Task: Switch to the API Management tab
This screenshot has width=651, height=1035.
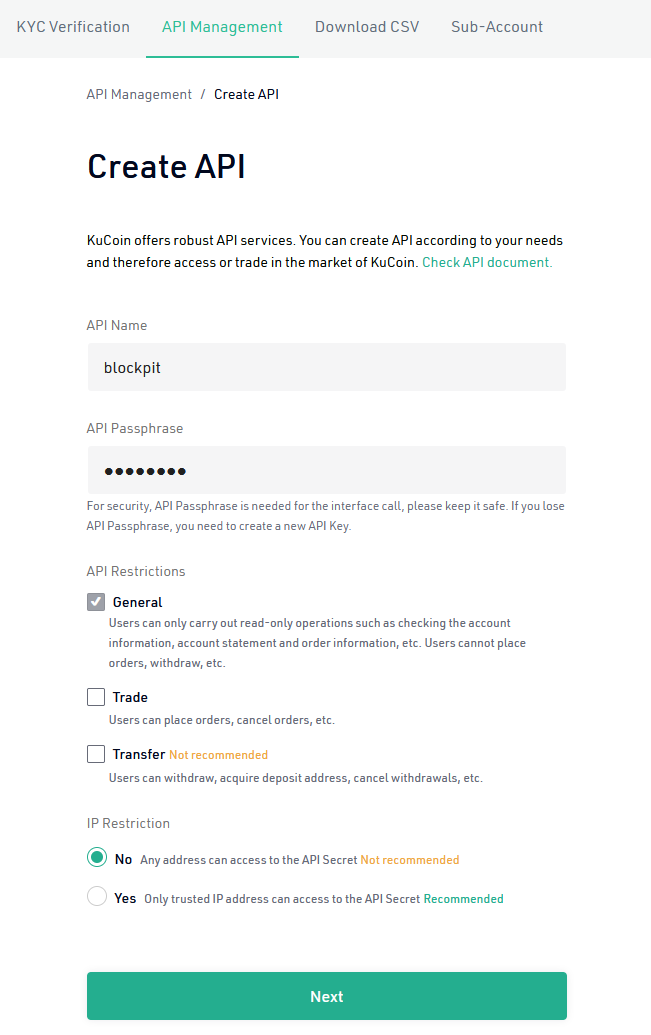Action: click(x=223, y=27)
